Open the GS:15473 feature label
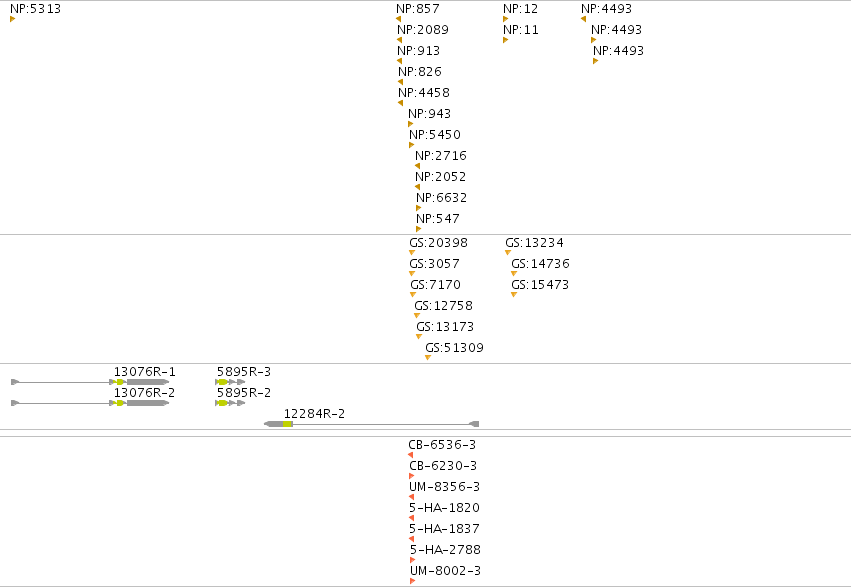851x587 pixels. [540, 285]
